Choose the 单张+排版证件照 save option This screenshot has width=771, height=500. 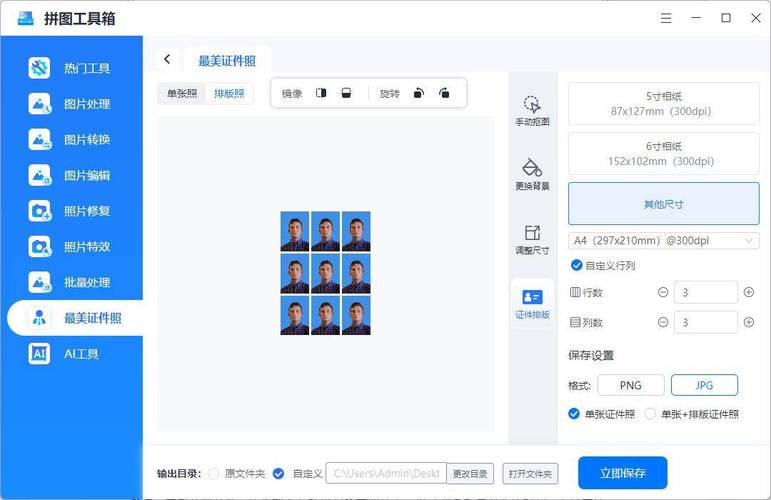pos(650,414)
